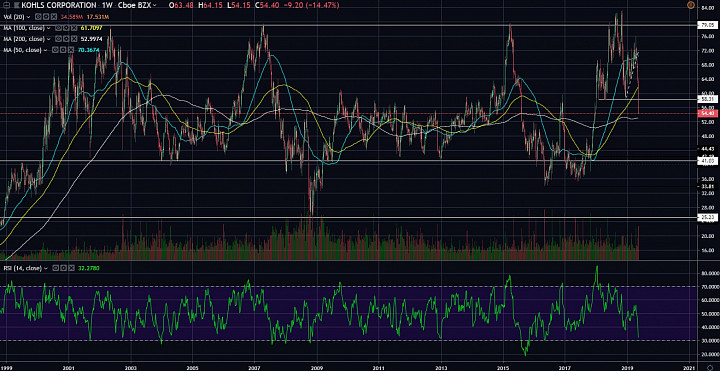Open settings for the Vol (20) indicator

point(46,17)
